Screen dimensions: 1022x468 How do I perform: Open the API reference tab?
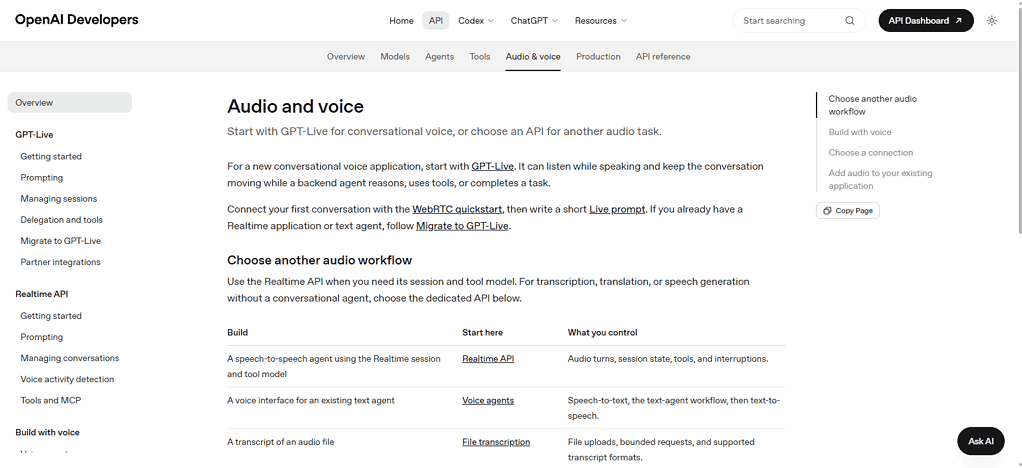[663, 57]
